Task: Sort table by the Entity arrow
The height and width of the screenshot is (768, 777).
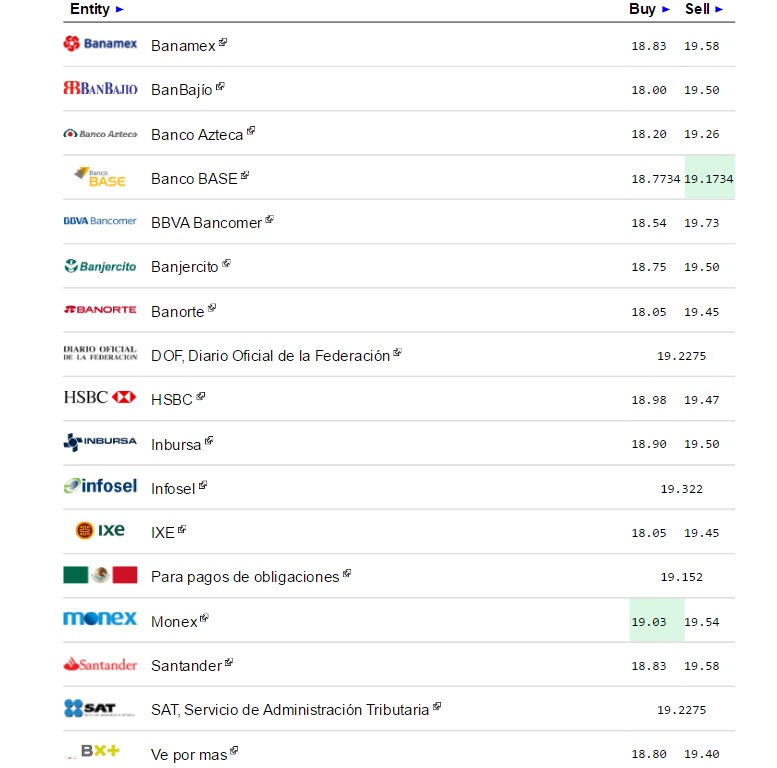Action: point(120,9)
